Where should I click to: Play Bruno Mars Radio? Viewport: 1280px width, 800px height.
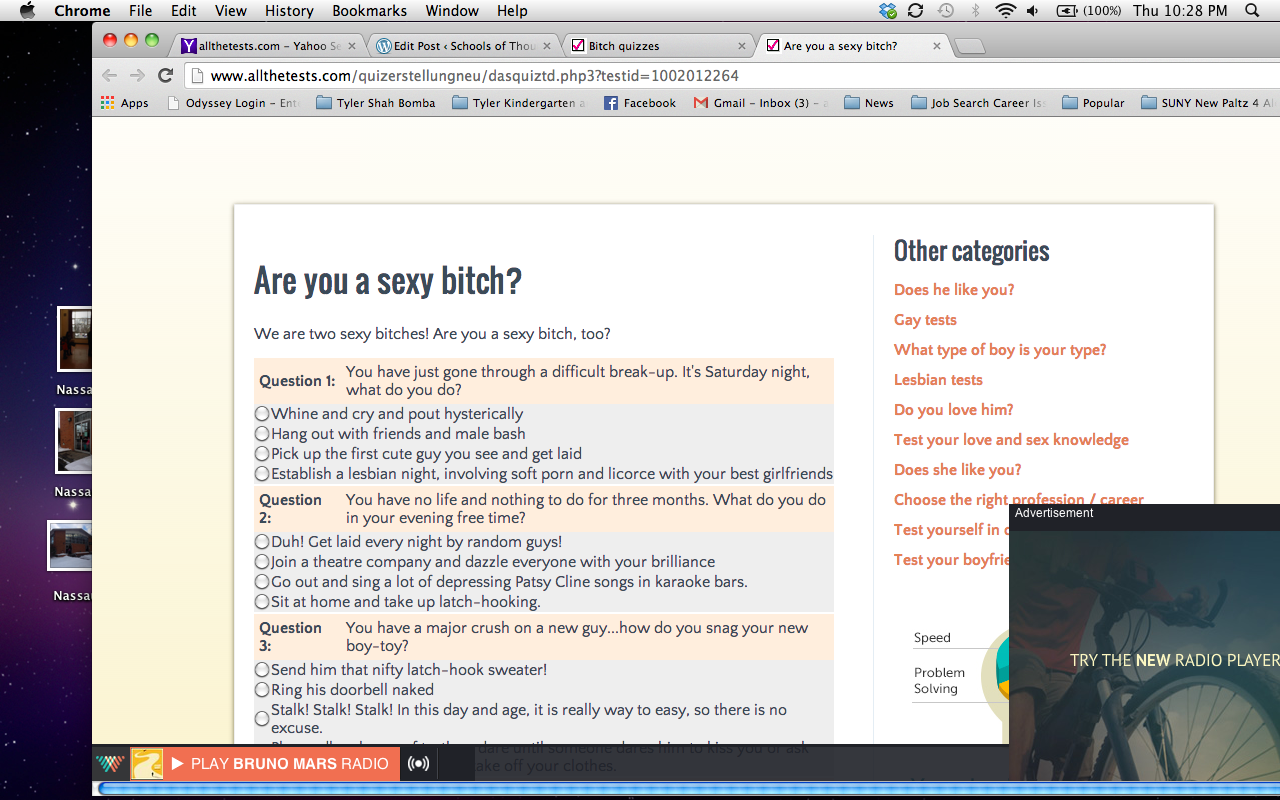279,764
